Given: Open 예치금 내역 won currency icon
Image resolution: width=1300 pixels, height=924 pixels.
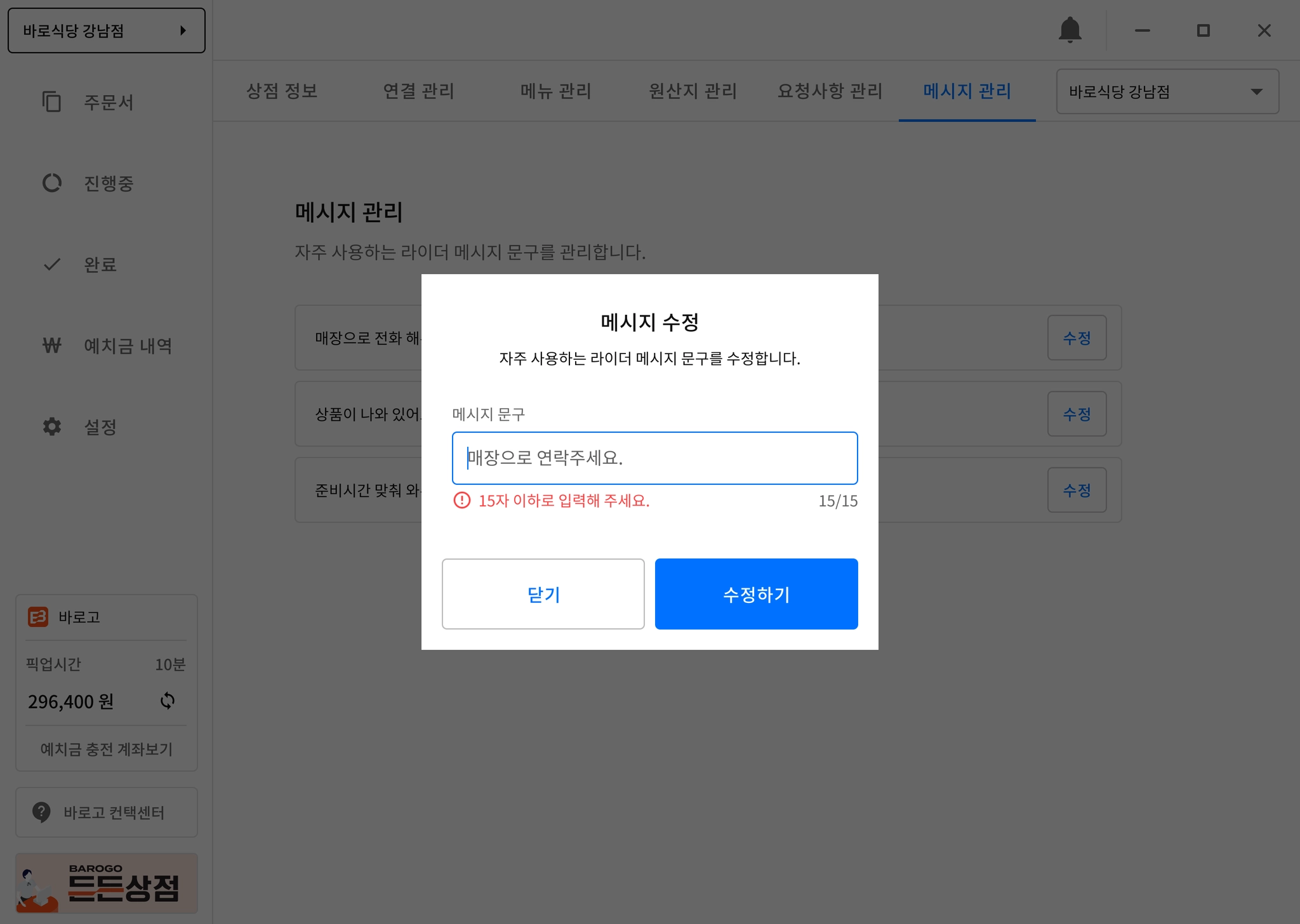Looking at the screenshot, I should point(51,345).
